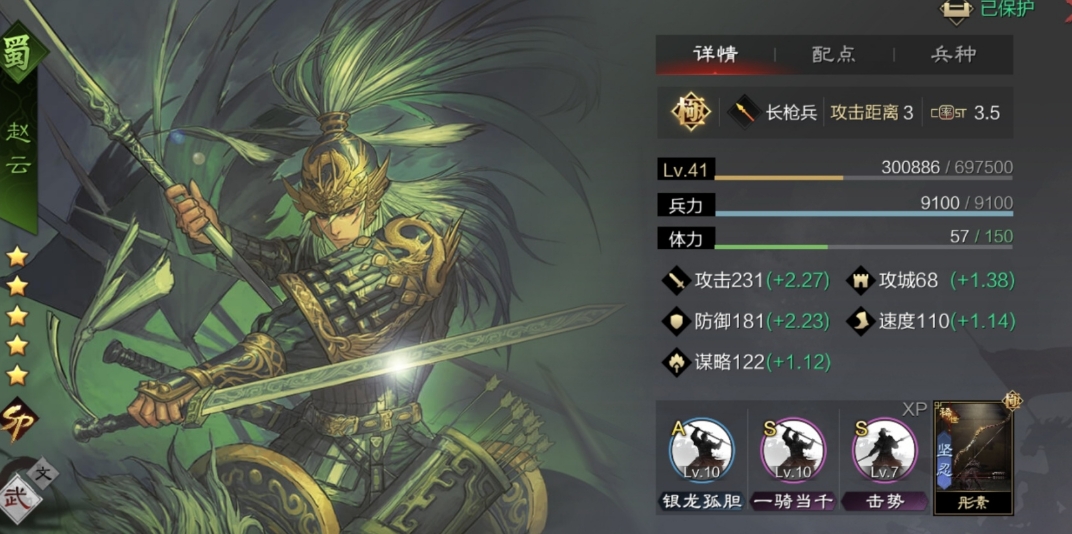The image size is (1072, 534).
Task: Switch to the 配点 tab
Action: 834,55
